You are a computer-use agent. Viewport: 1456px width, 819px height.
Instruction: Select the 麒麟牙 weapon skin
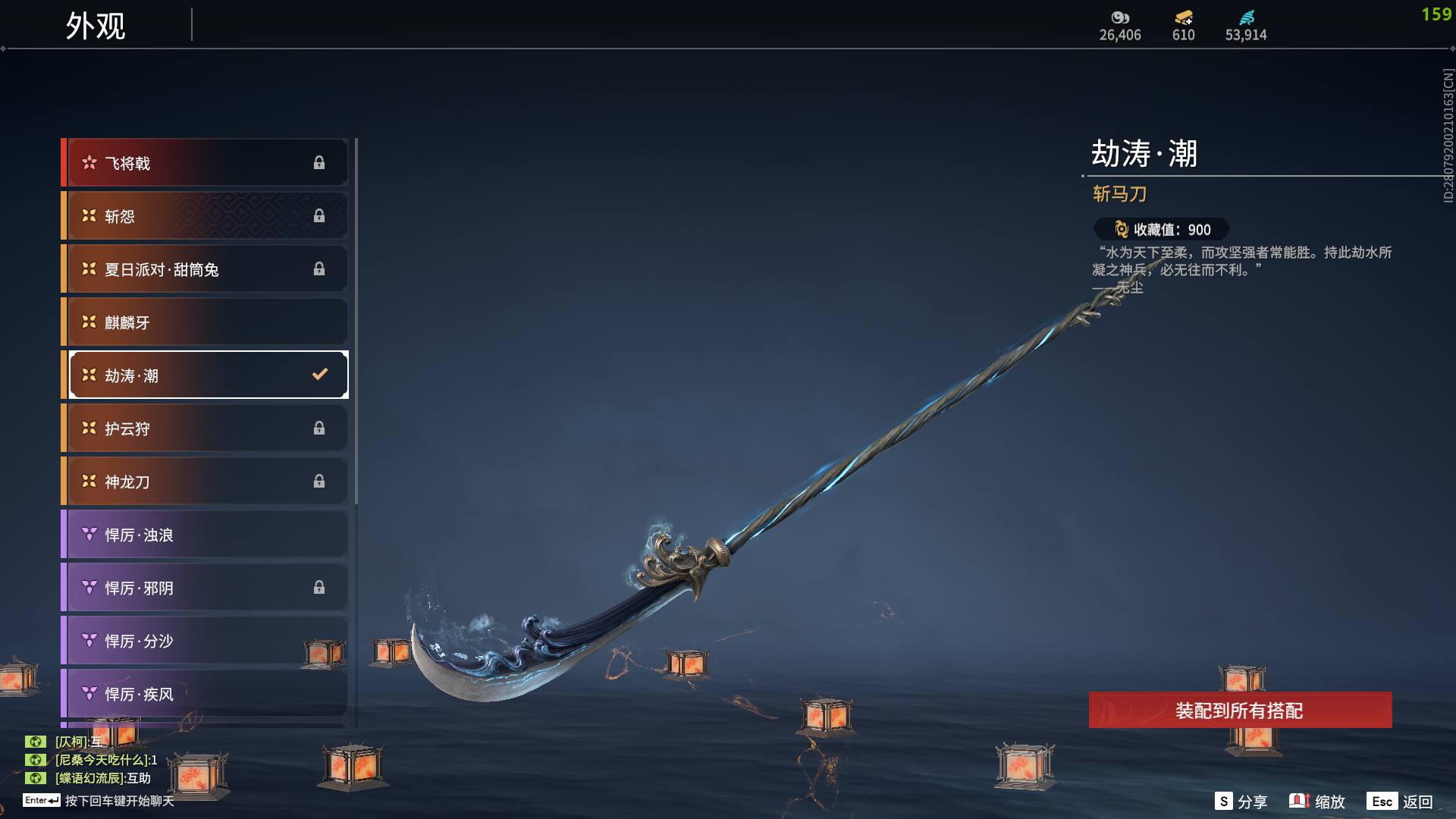click(205, 322)
